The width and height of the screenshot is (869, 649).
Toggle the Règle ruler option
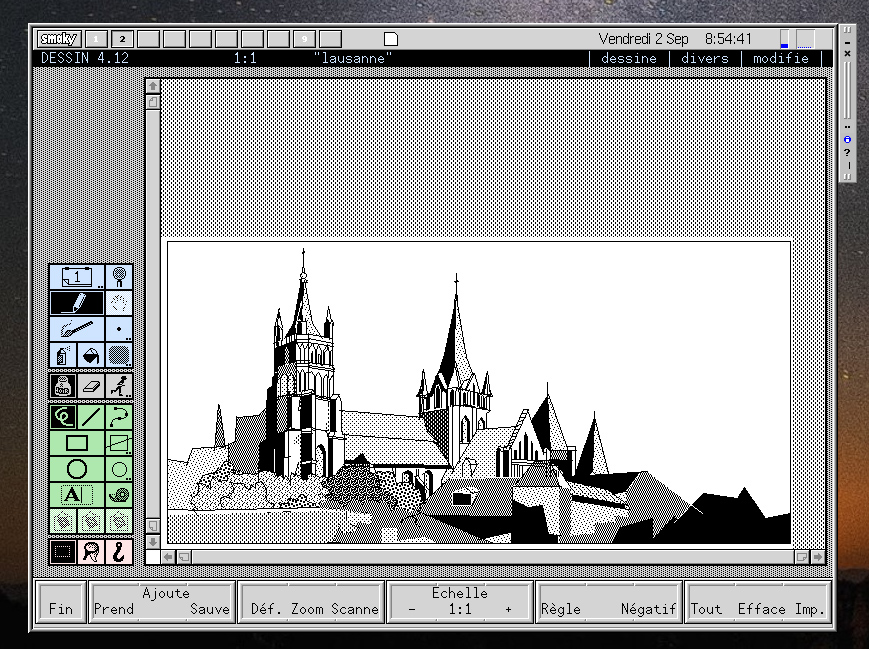coord(561,609)
